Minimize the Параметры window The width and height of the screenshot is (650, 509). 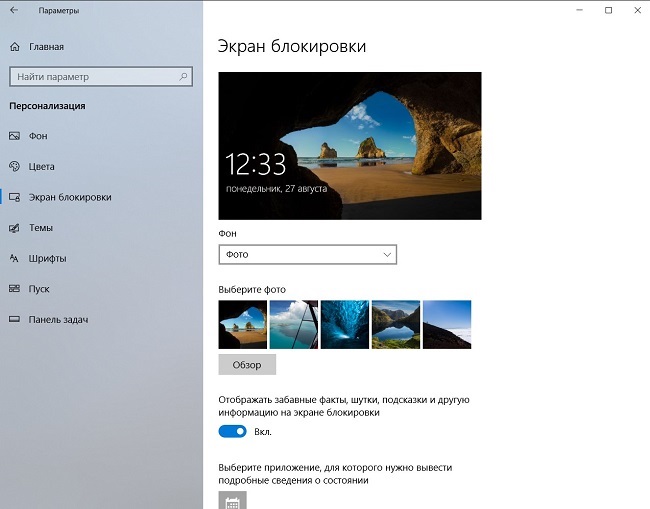point(580,10)
